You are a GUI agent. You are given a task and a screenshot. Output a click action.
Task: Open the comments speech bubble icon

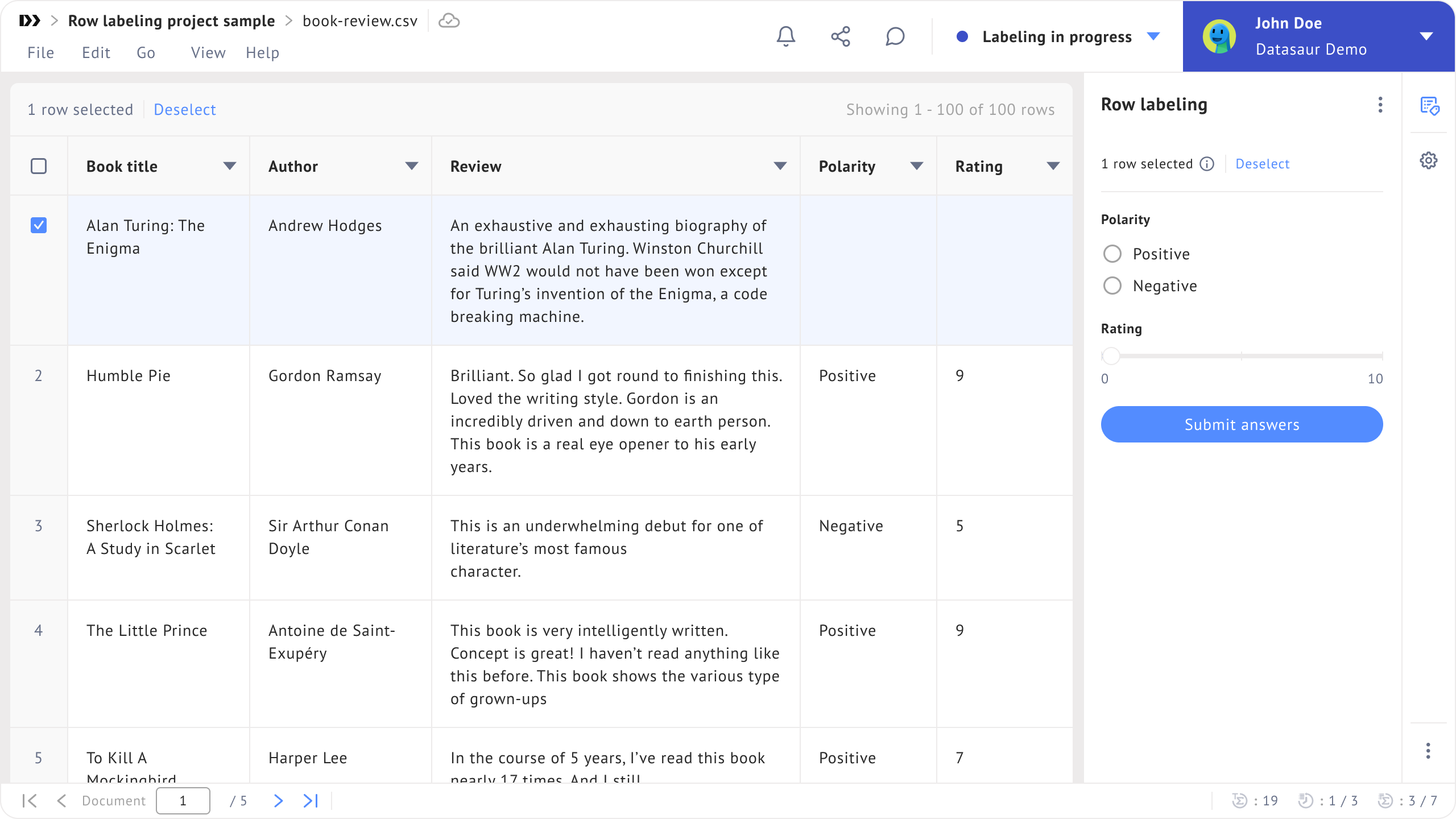pyautogui.click(x=895, y=36)
